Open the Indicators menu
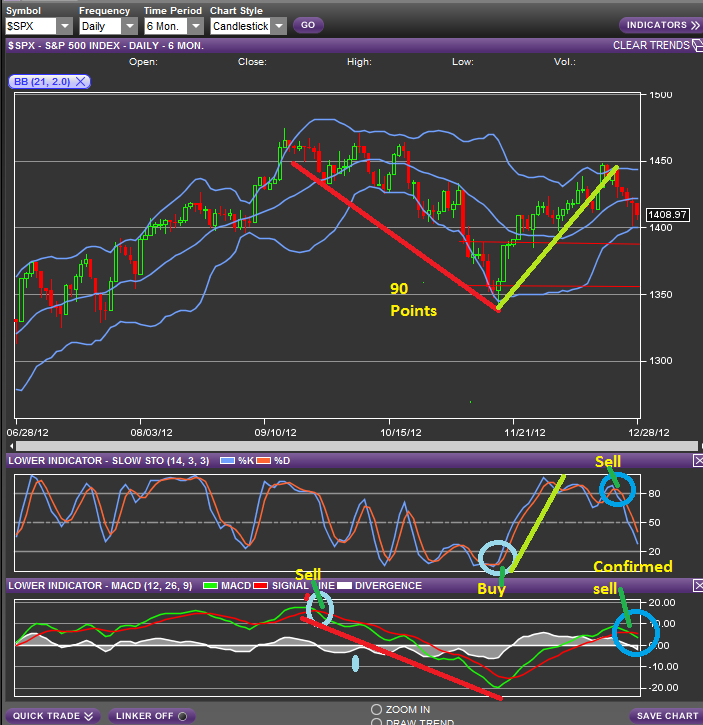Screen dimensions: 703x725 [x=660, y=25]
